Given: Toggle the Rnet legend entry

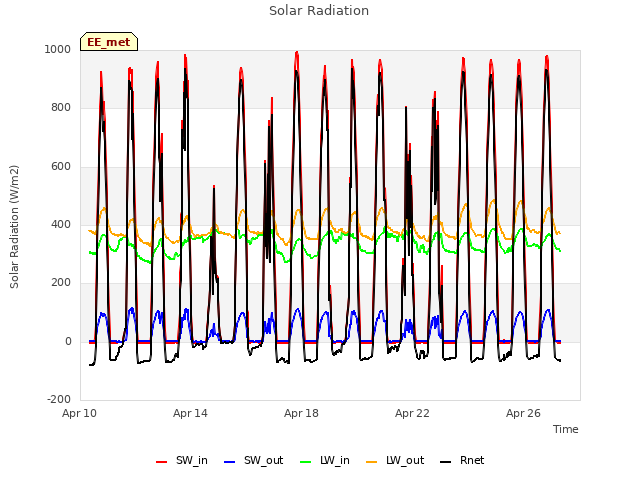Looking at the screenshot, I should (x=462, y=461).
